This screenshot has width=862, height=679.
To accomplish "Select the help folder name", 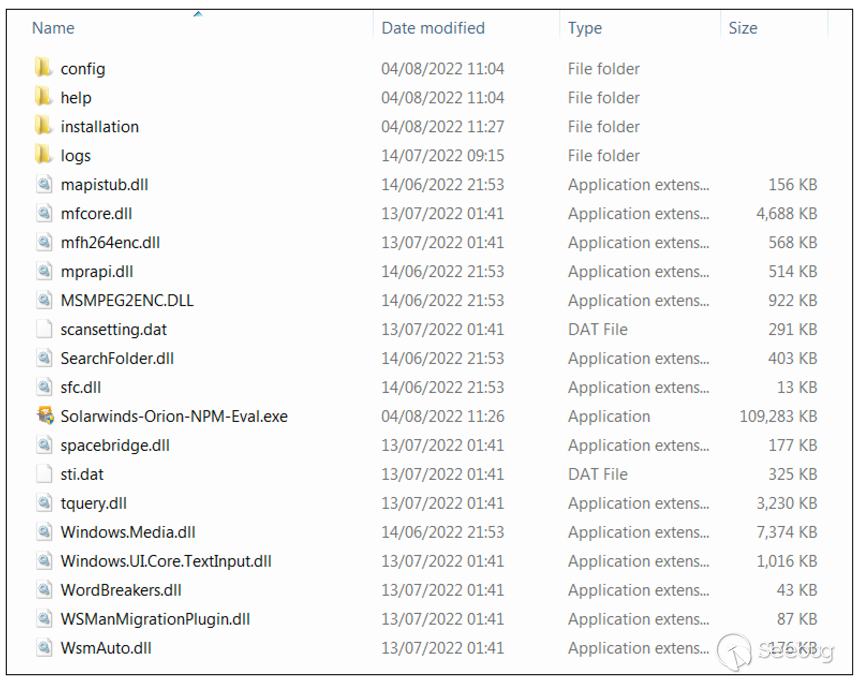I will (76, 98).
